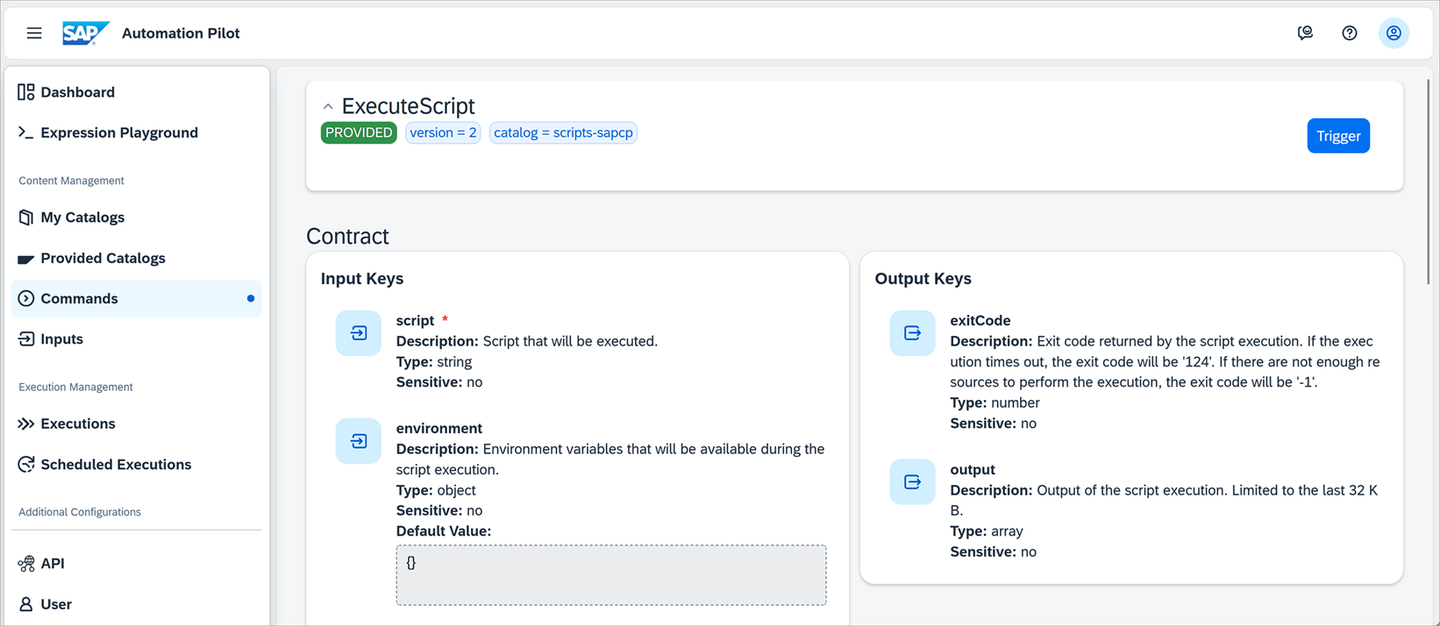Click the environment default value box
1440x626 pixels.
611,575
